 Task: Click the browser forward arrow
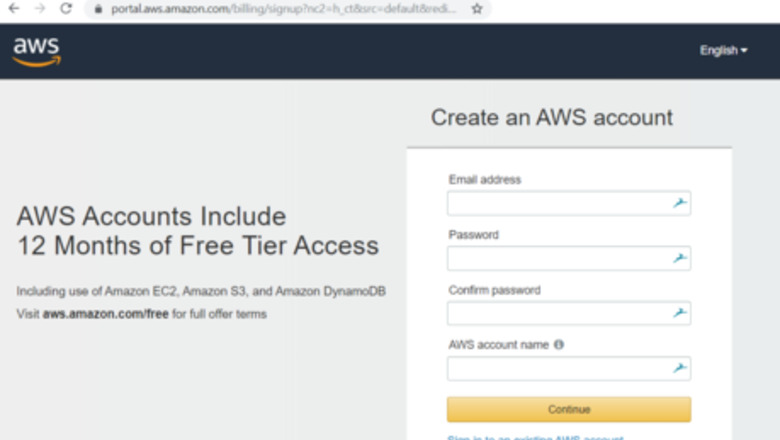(40, 8)
